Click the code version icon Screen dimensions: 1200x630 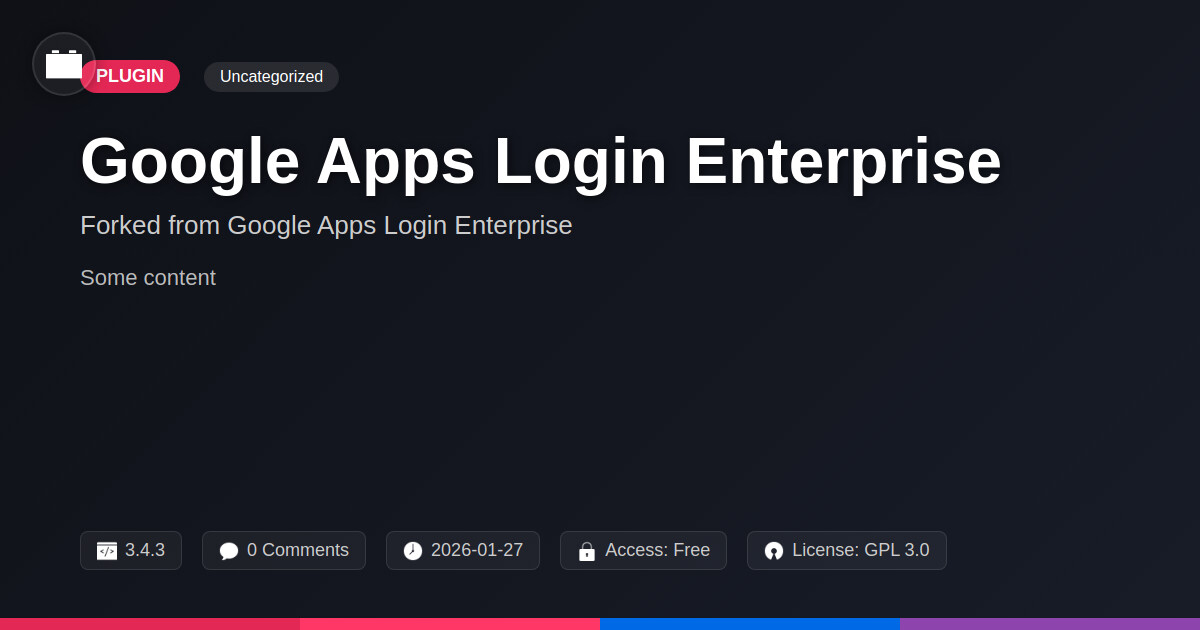107,551
